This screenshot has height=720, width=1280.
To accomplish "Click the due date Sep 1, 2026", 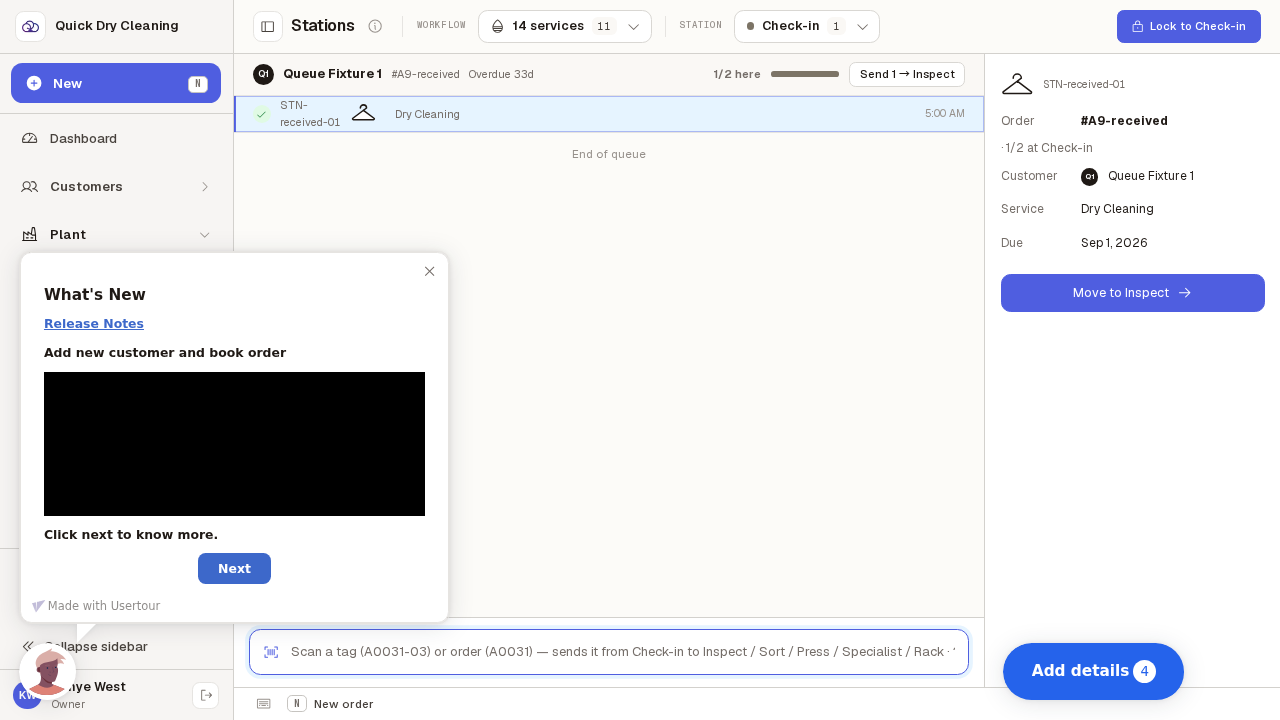I will click(1114, 243).
